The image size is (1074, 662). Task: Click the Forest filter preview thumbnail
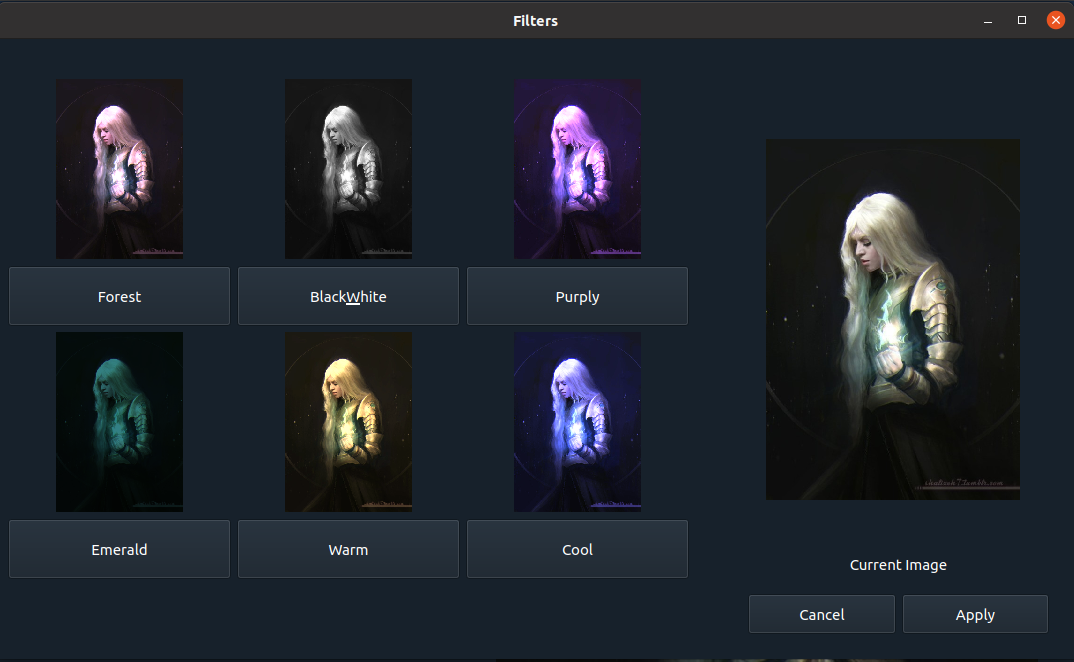coord(119,169)
